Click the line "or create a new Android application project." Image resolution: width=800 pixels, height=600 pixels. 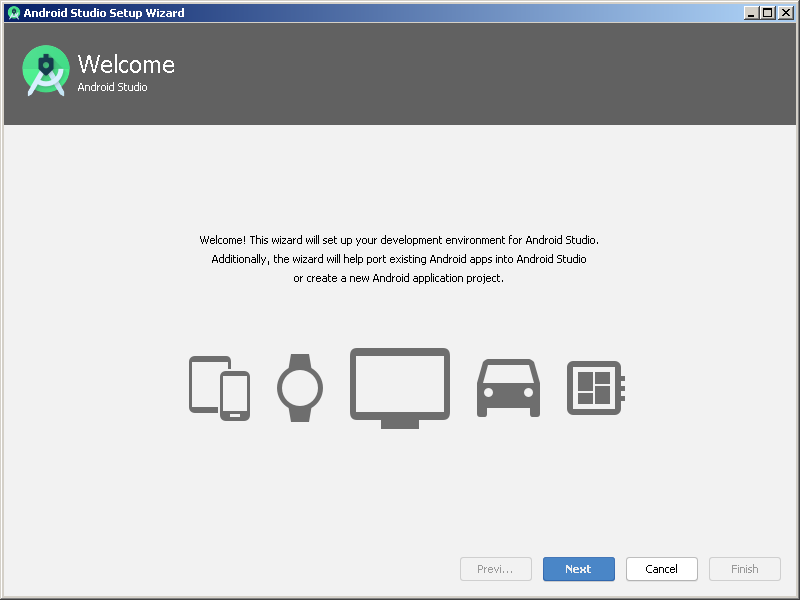tap(398, 278)
